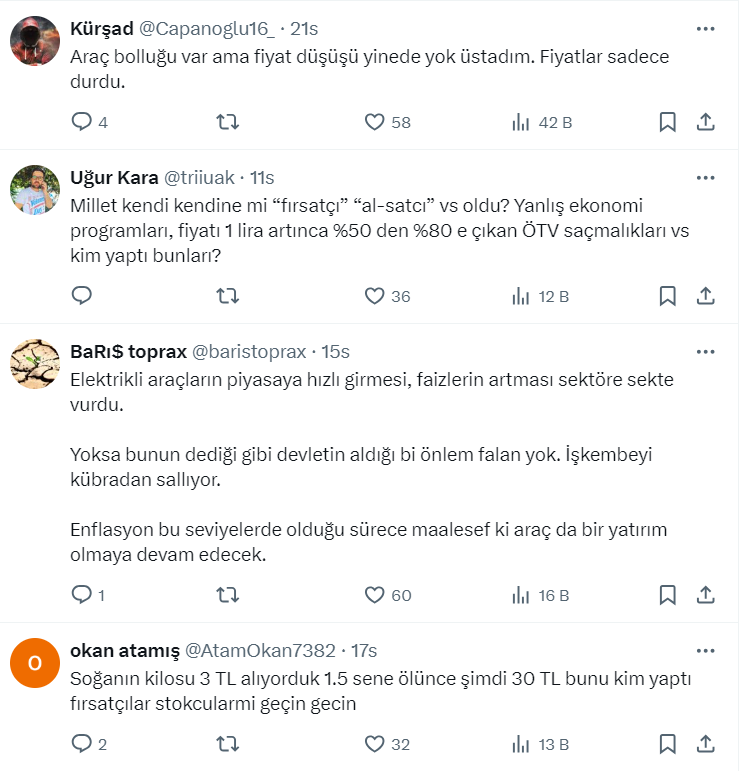Bookmark BaRı$ toprax's tweet
The height and width of the screenshot is (771, 741).
pyautogui.click(x=668, y=595)
